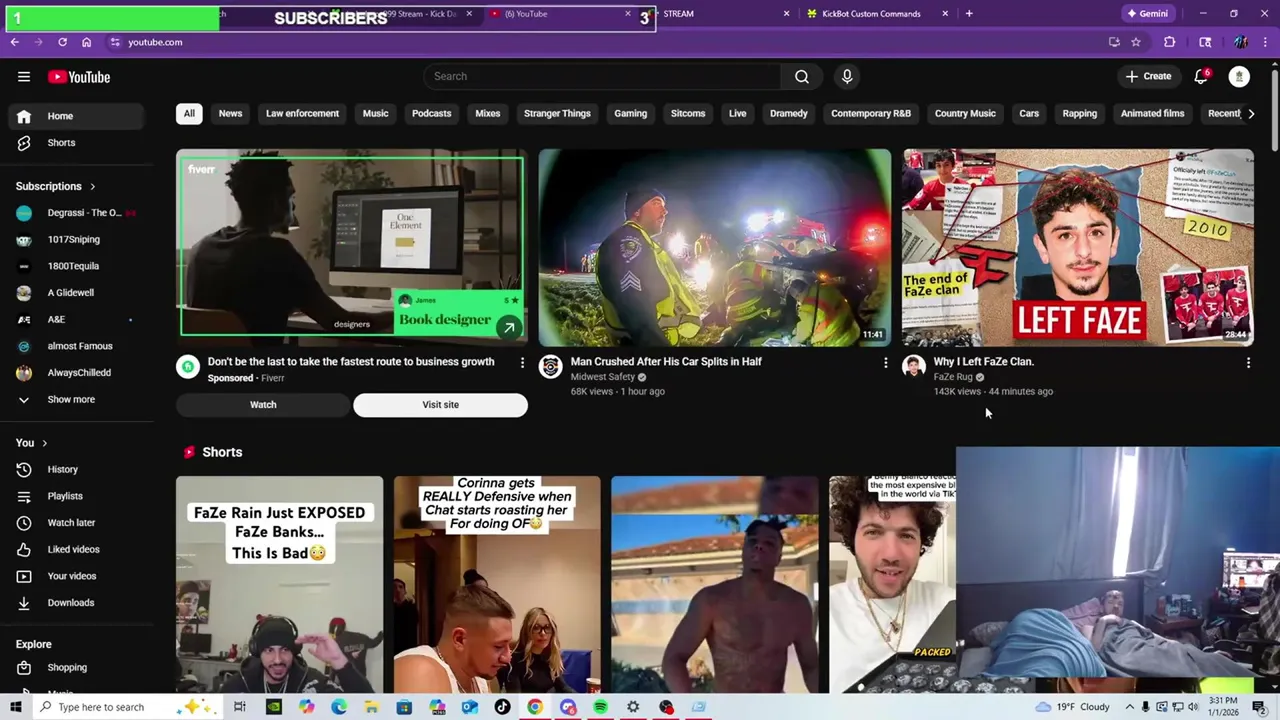Select the Live filter chip
The height and width of the screenshot is (720, 1280).
pos(737,113)
